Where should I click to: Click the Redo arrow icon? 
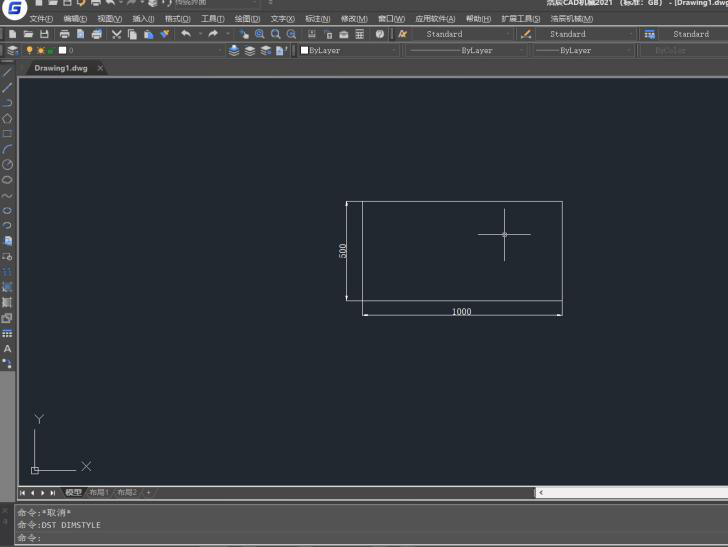(x=213, y=33)
